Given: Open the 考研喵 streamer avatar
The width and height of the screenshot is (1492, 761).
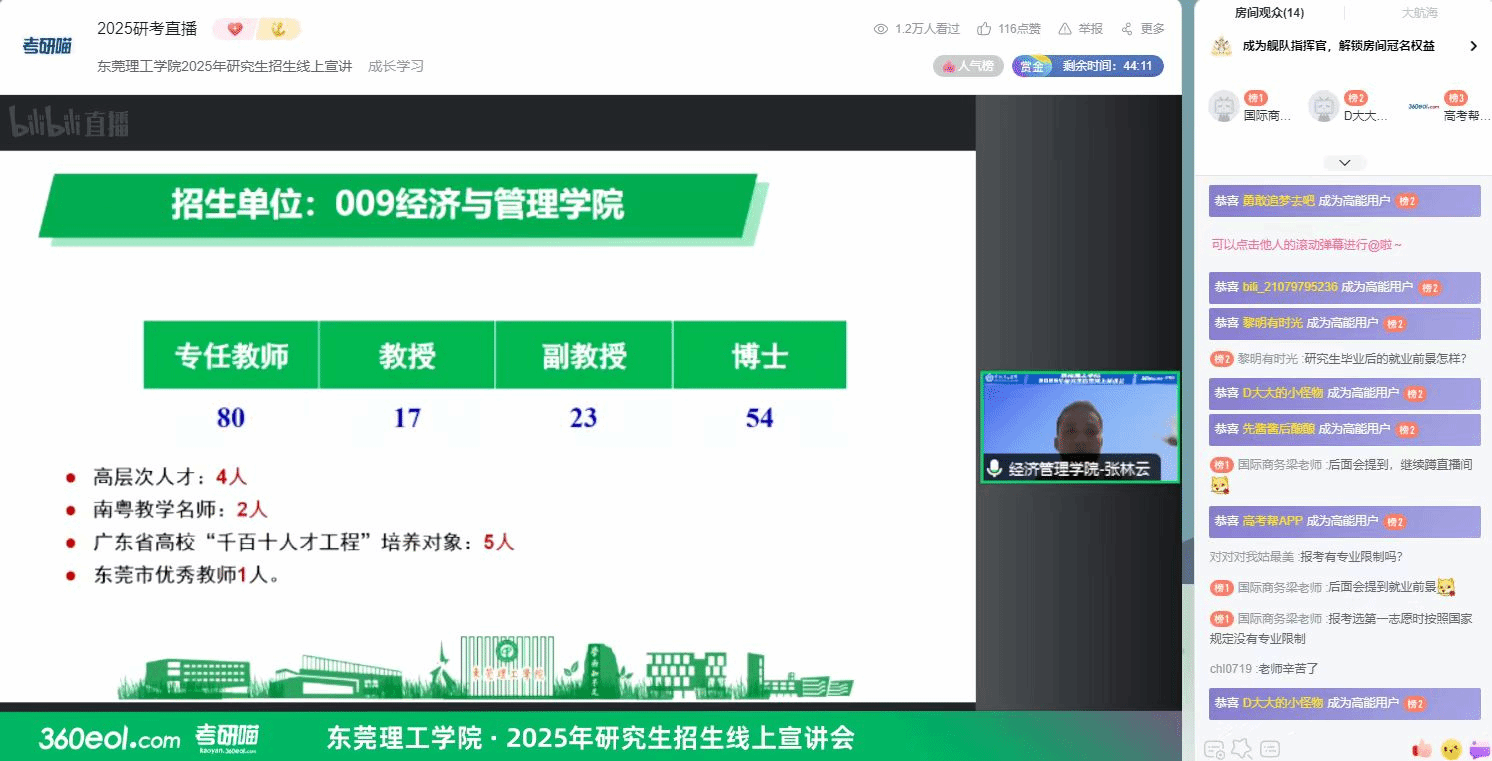Looking at the screenshot, I should (x=47, y=46).
